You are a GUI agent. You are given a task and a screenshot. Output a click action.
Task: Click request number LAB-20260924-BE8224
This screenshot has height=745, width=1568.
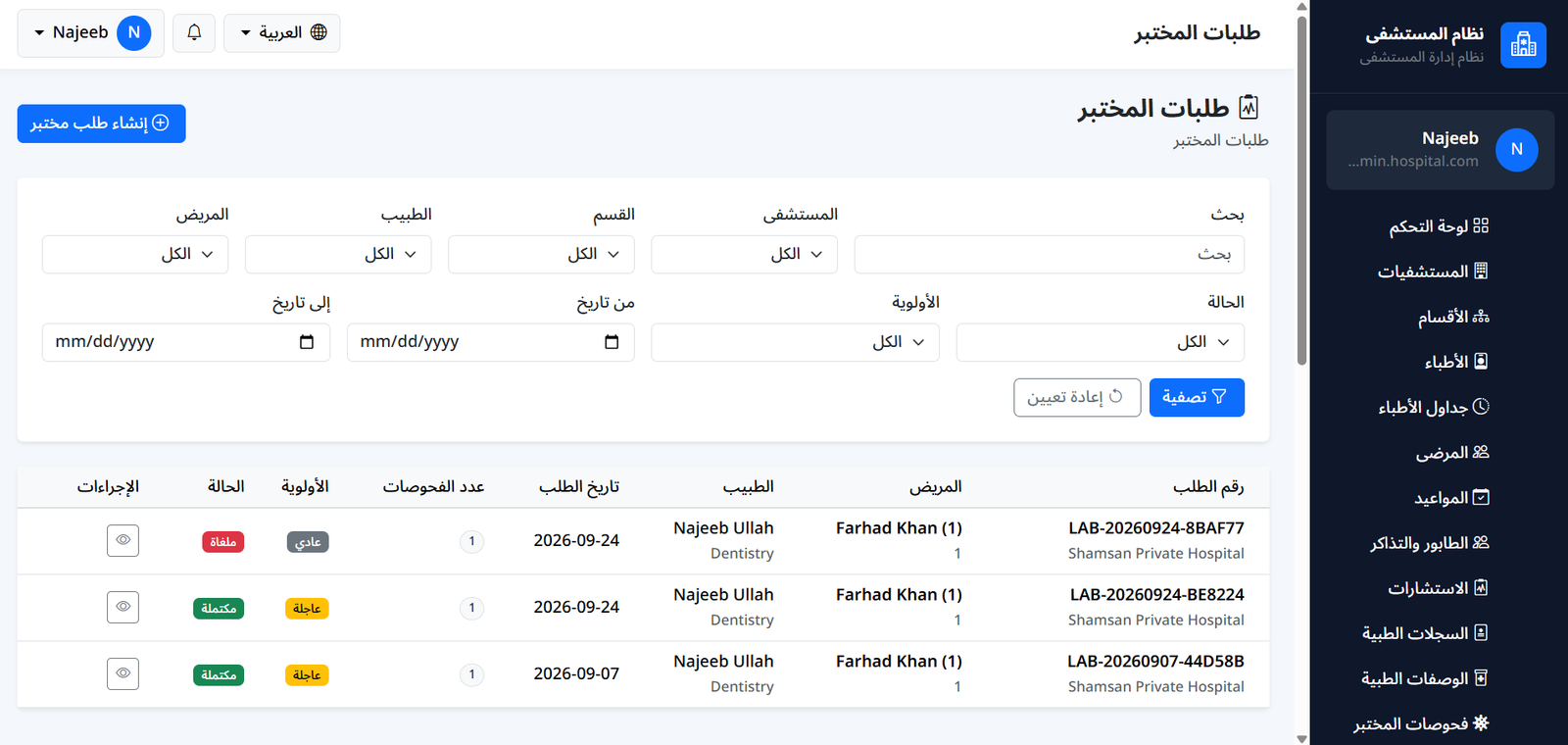[x=1157, y=595]
